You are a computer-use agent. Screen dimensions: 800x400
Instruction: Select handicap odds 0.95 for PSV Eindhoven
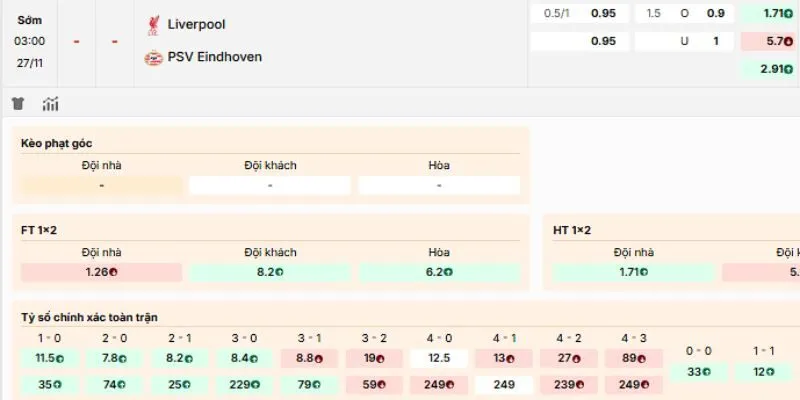(581, 41)
